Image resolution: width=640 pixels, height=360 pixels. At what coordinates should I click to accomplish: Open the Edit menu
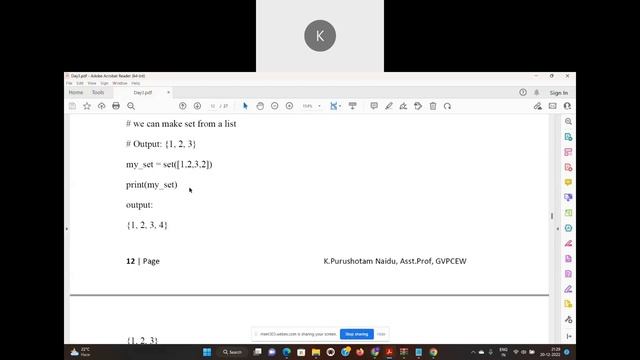pyautogui.click(x=80, y=83)
